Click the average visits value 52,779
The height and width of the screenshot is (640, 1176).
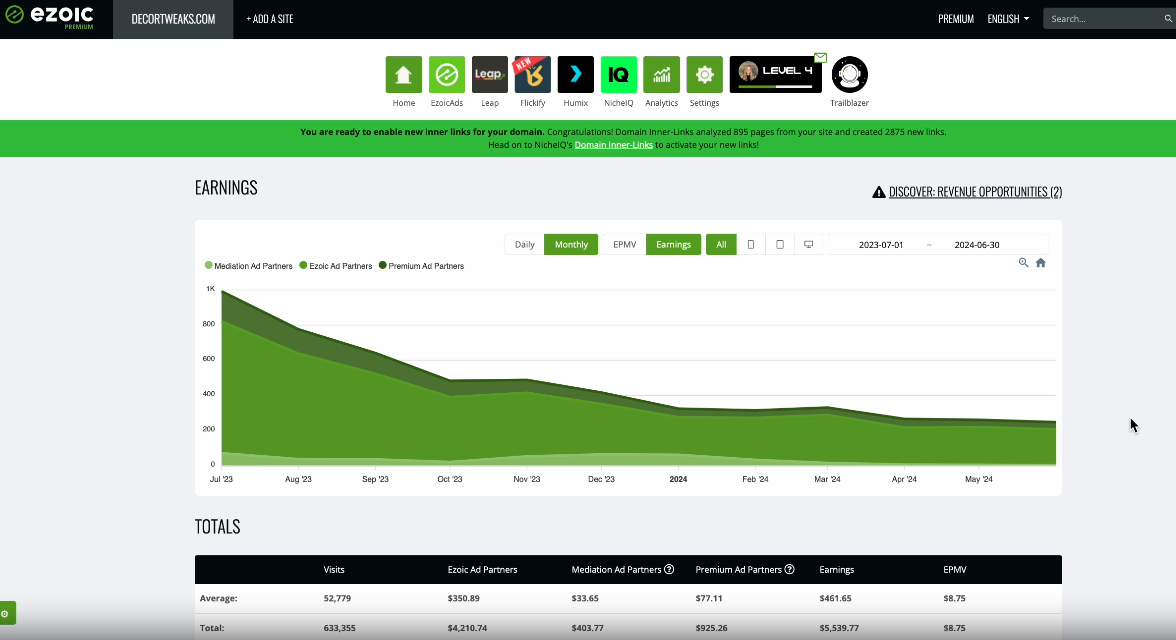[337, 598]
